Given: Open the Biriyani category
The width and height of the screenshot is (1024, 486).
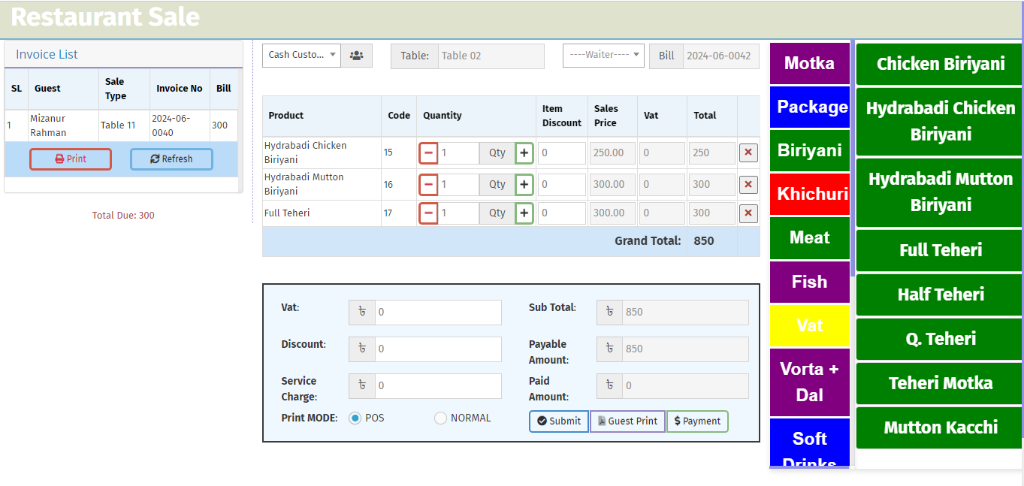Looking at the screenshot, I should point(810,151).
